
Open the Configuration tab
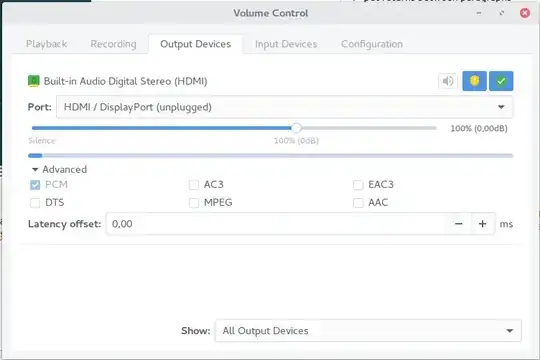(372, 44)
